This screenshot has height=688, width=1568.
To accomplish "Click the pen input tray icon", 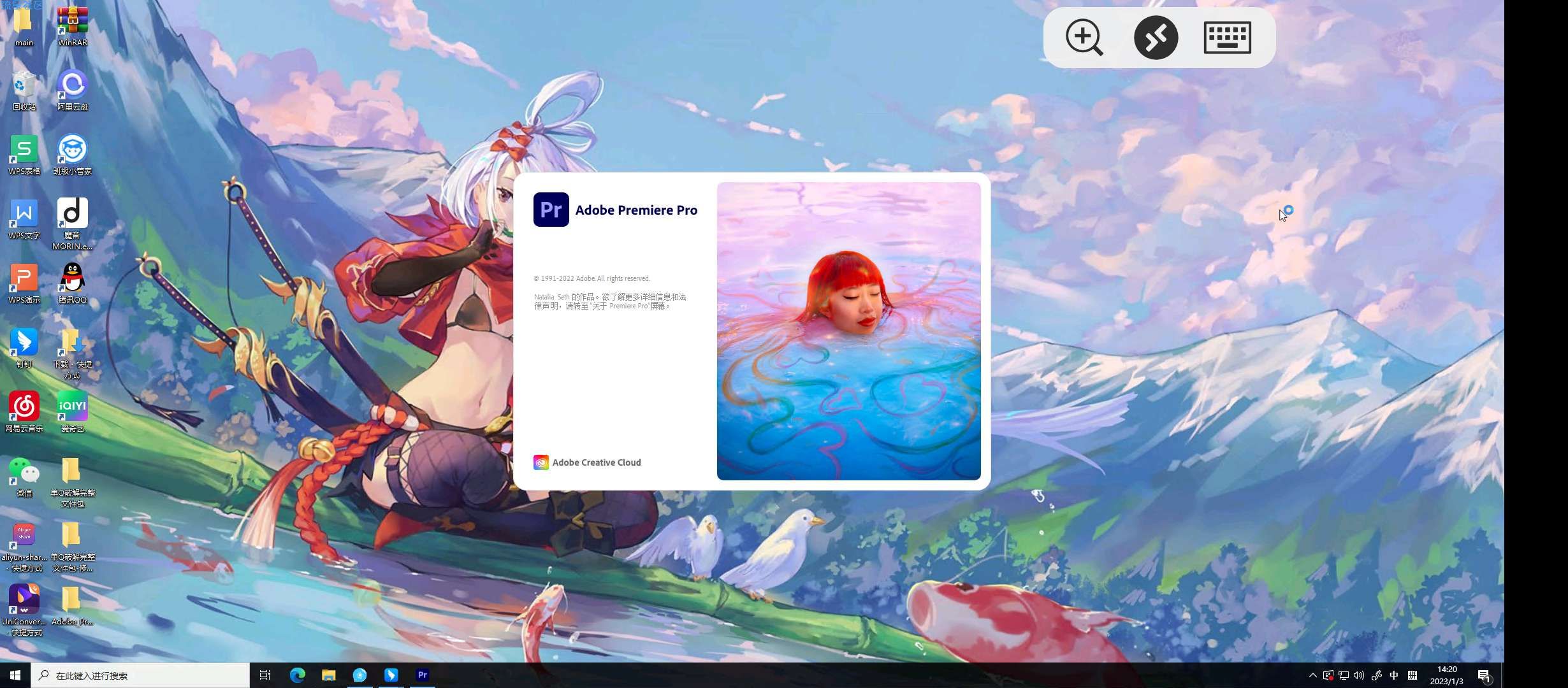I will point(1376,675).
